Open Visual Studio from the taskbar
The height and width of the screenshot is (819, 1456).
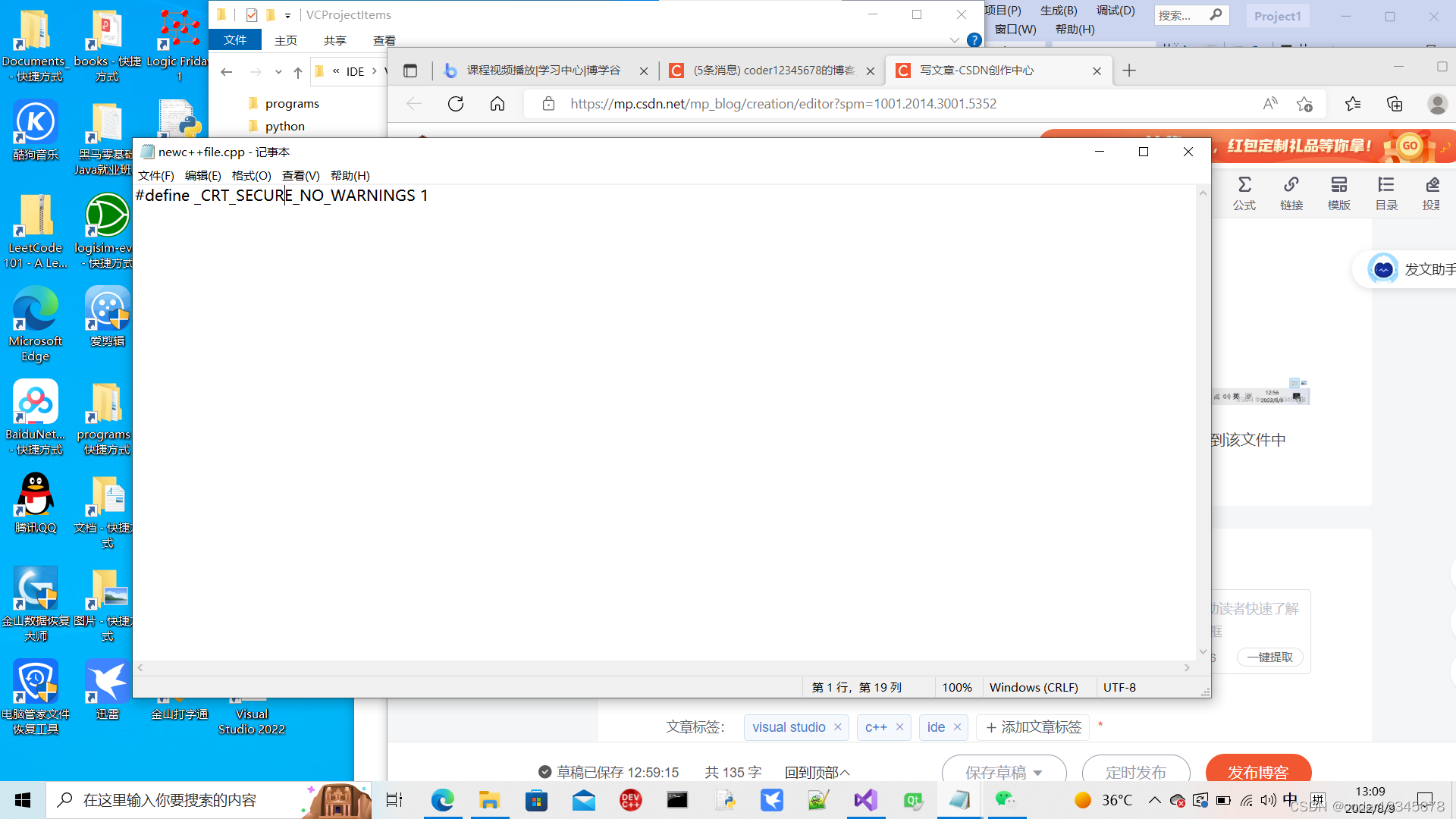coord(865,800)
